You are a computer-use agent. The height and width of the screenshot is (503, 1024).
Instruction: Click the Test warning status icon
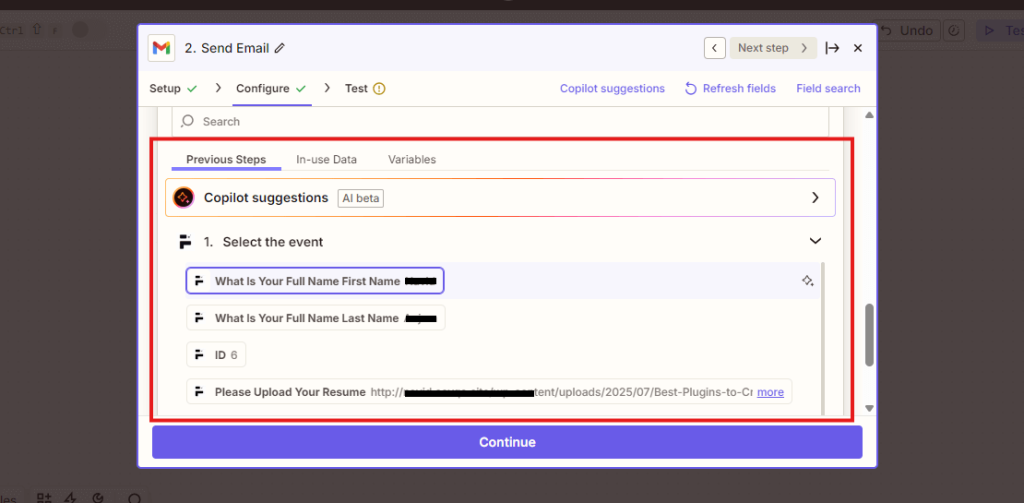pos(379,88)
